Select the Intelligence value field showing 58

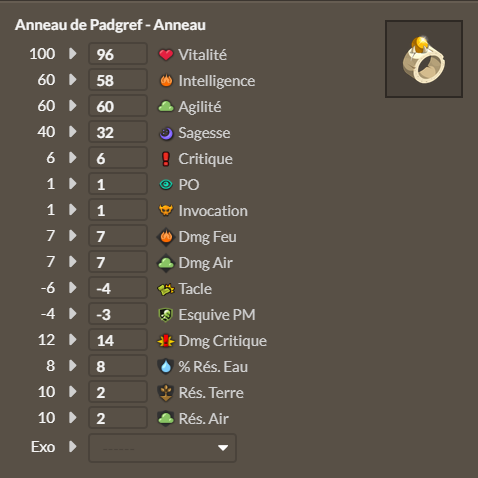(118, 80)
